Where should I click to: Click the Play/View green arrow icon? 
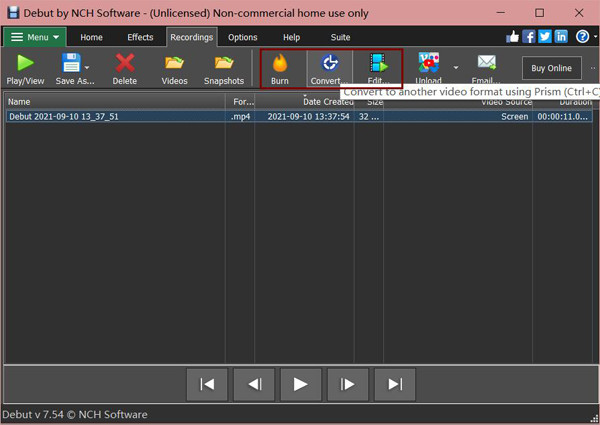pyautogui.click(x=25, y=63)
